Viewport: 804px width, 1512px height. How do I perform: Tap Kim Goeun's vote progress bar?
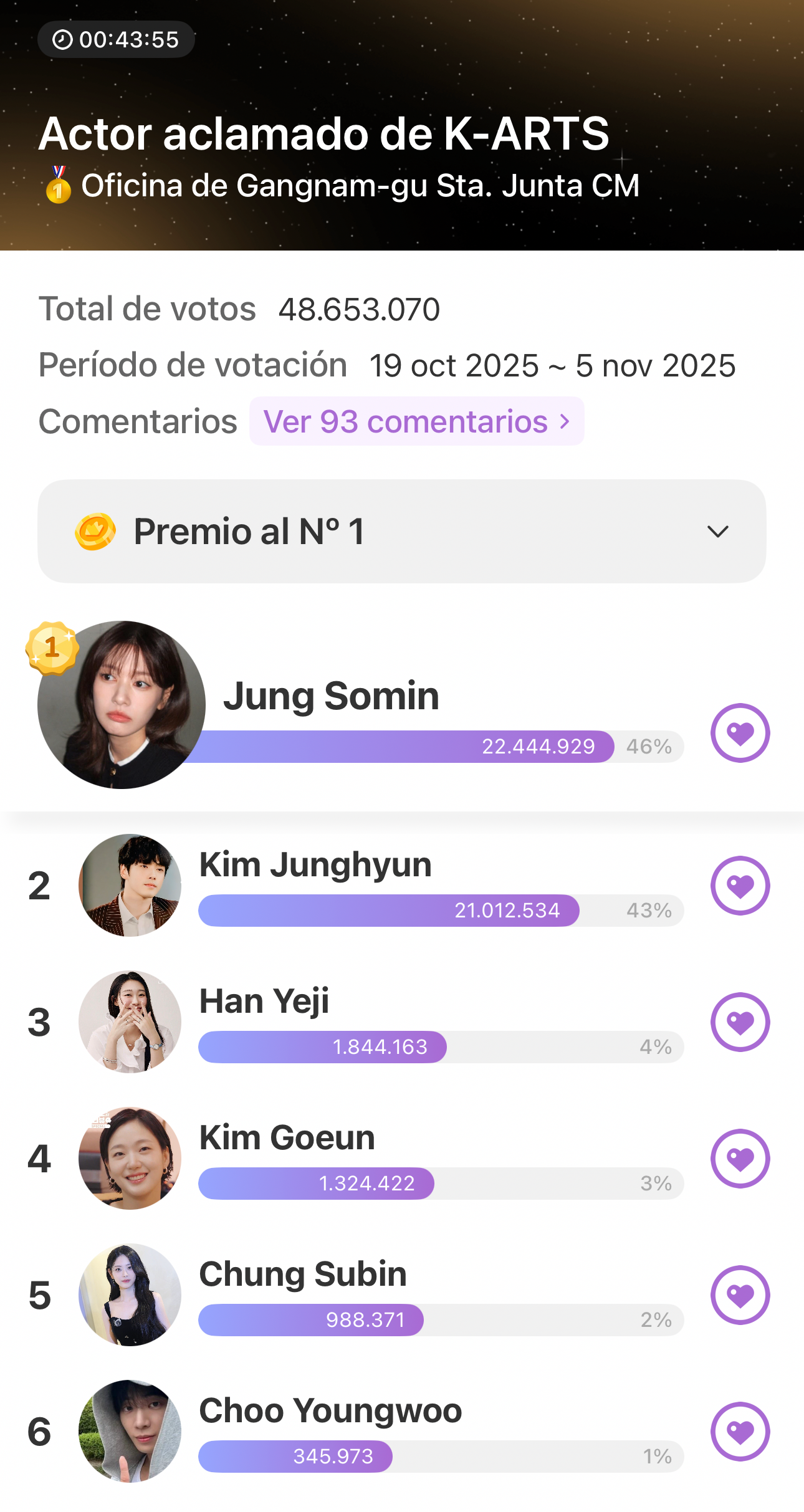441,1184
